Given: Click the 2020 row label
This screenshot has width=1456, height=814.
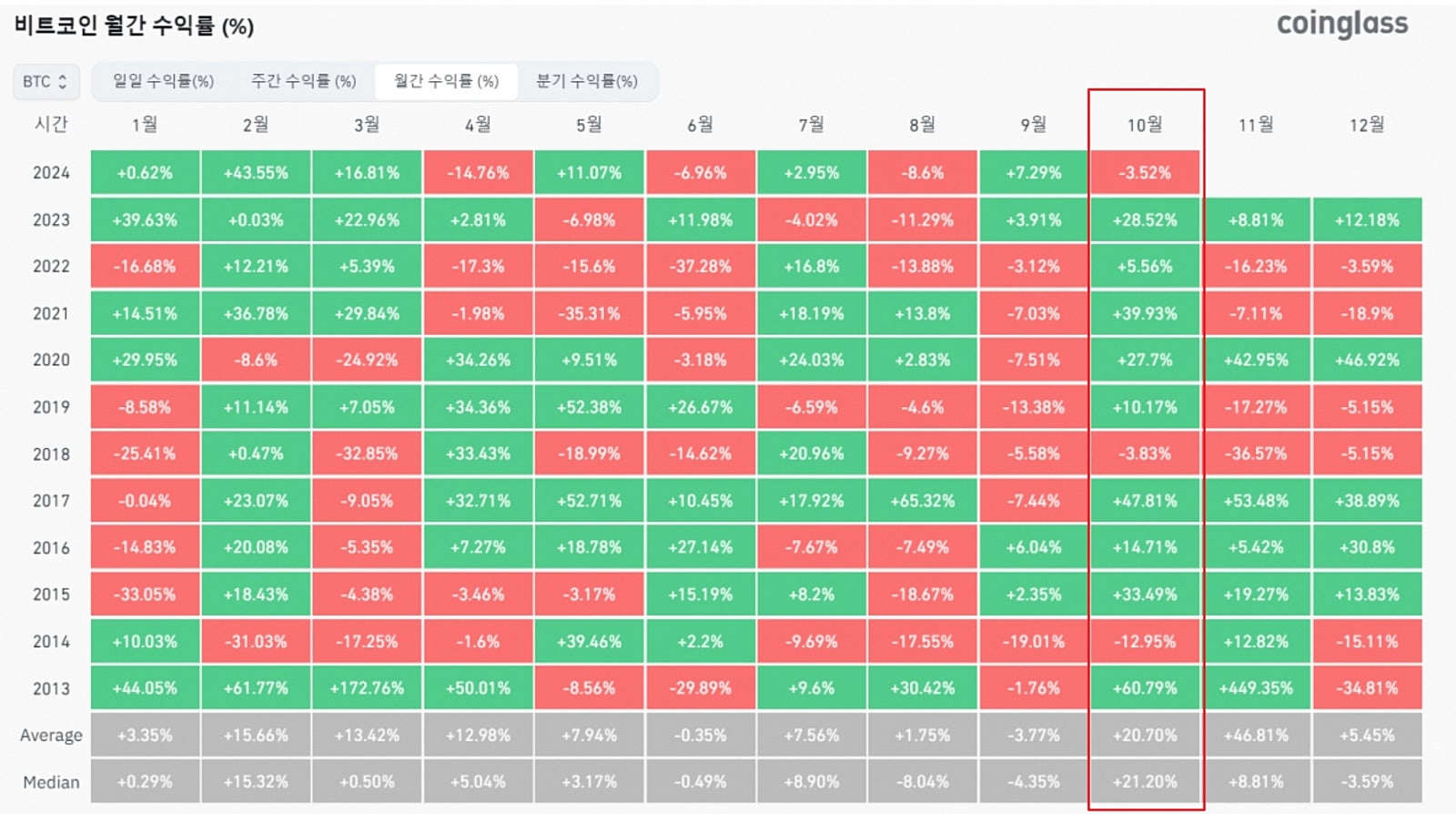Looking at the screenshot, I should pyautogui.click(x=51, y=360).
